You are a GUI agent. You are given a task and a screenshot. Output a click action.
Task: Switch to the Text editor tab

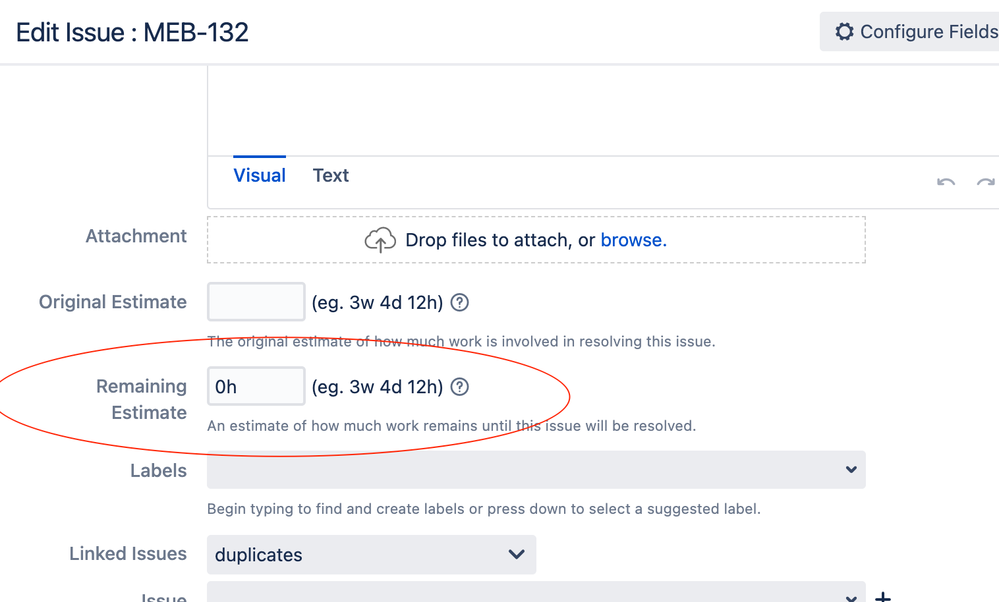(x=331, y=175)
